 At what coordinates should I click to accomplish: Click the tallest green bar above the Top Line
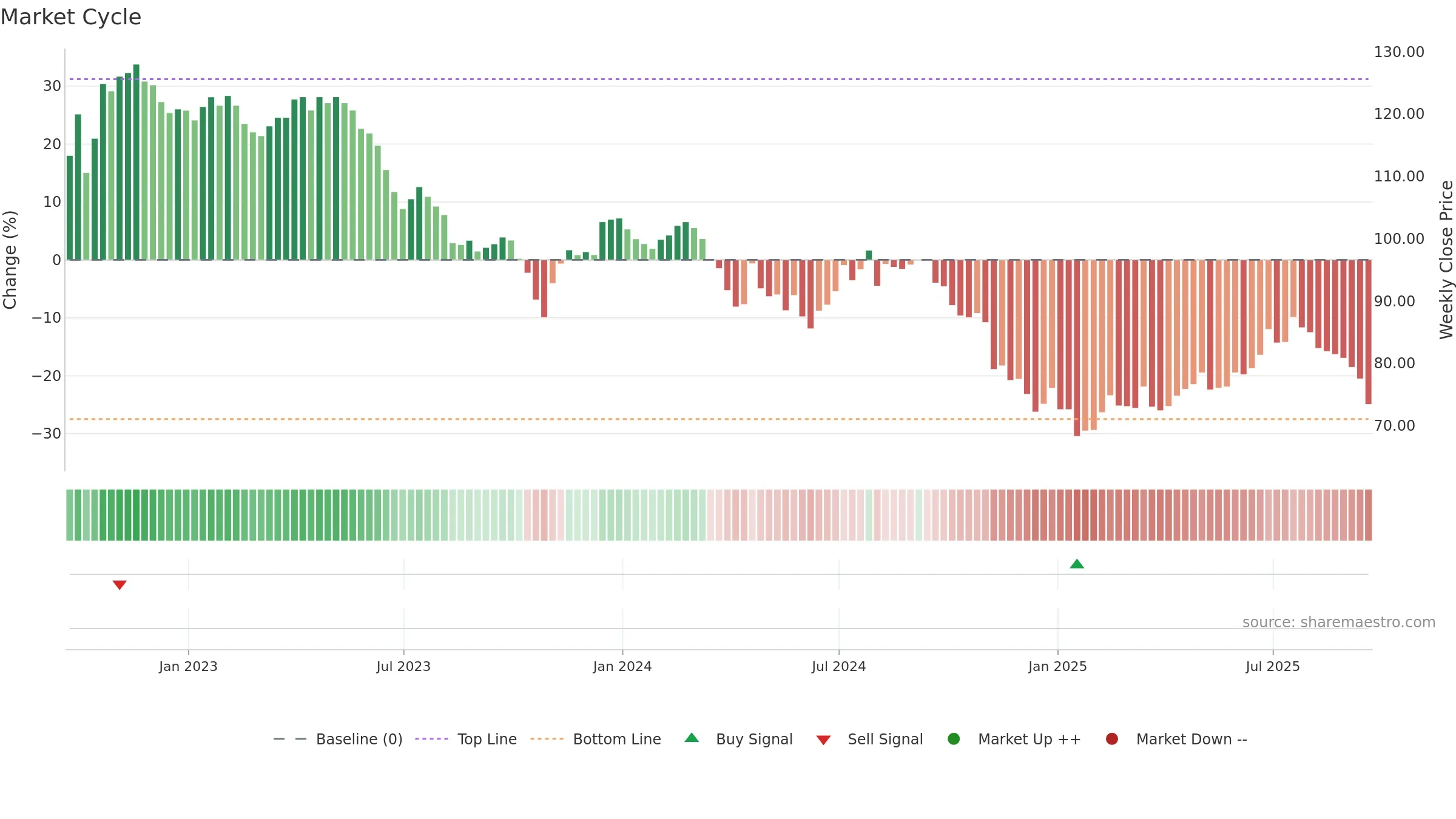136,162
